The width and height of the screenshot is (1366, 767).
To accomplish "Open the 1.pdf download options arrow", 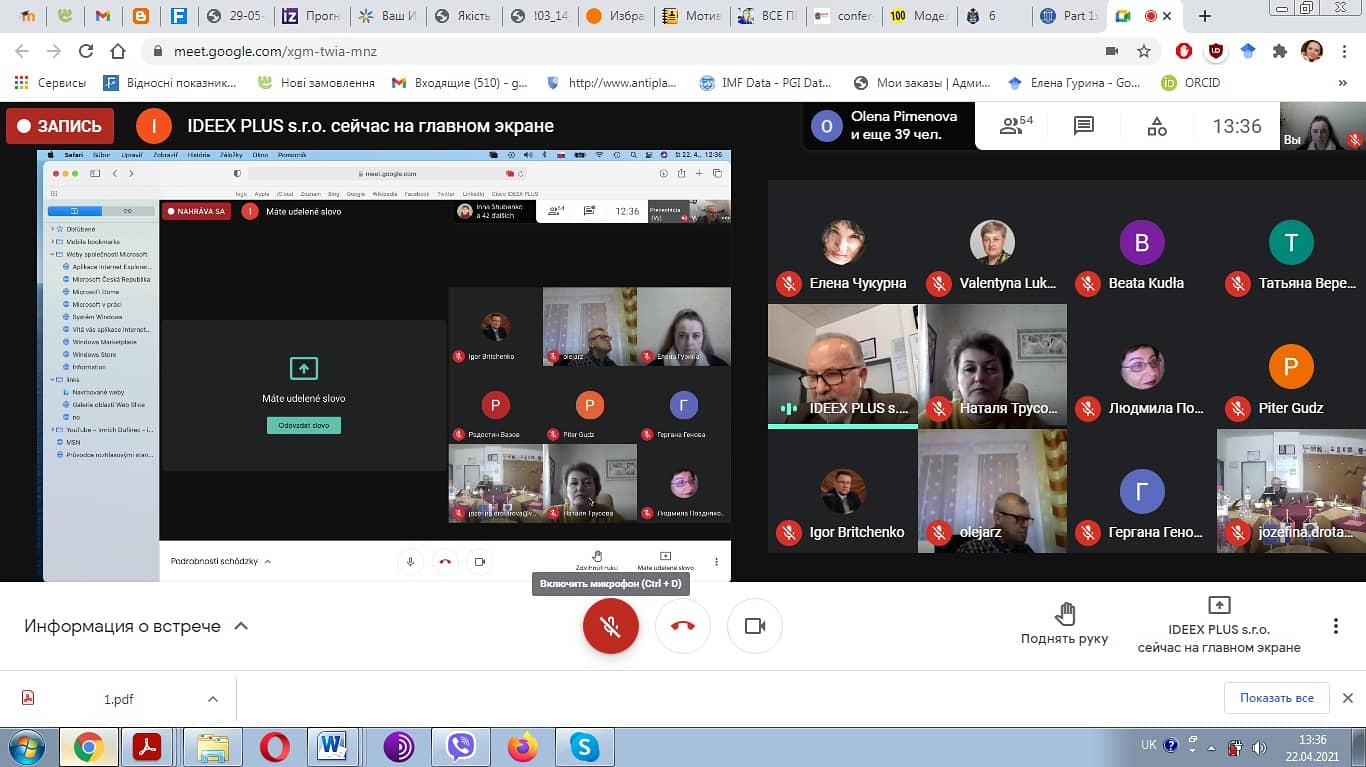I will [212, 699].
